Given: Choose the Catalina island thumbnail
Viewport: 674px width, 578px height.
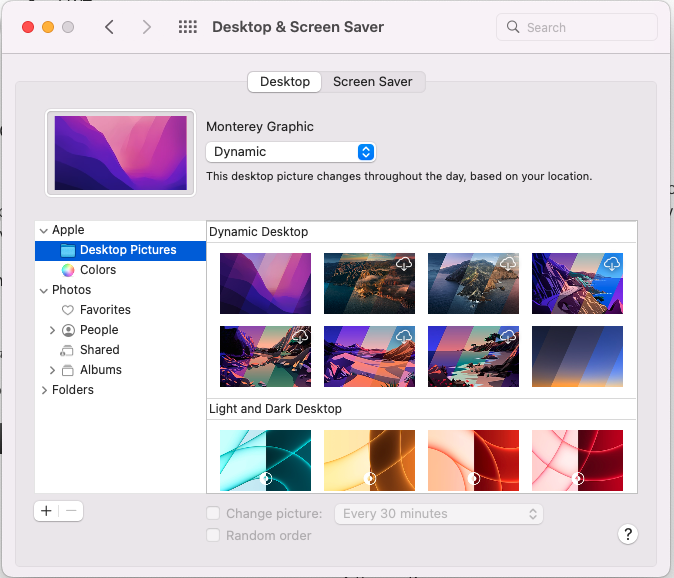Looking at the screenshot, I should tap(473, 283).
